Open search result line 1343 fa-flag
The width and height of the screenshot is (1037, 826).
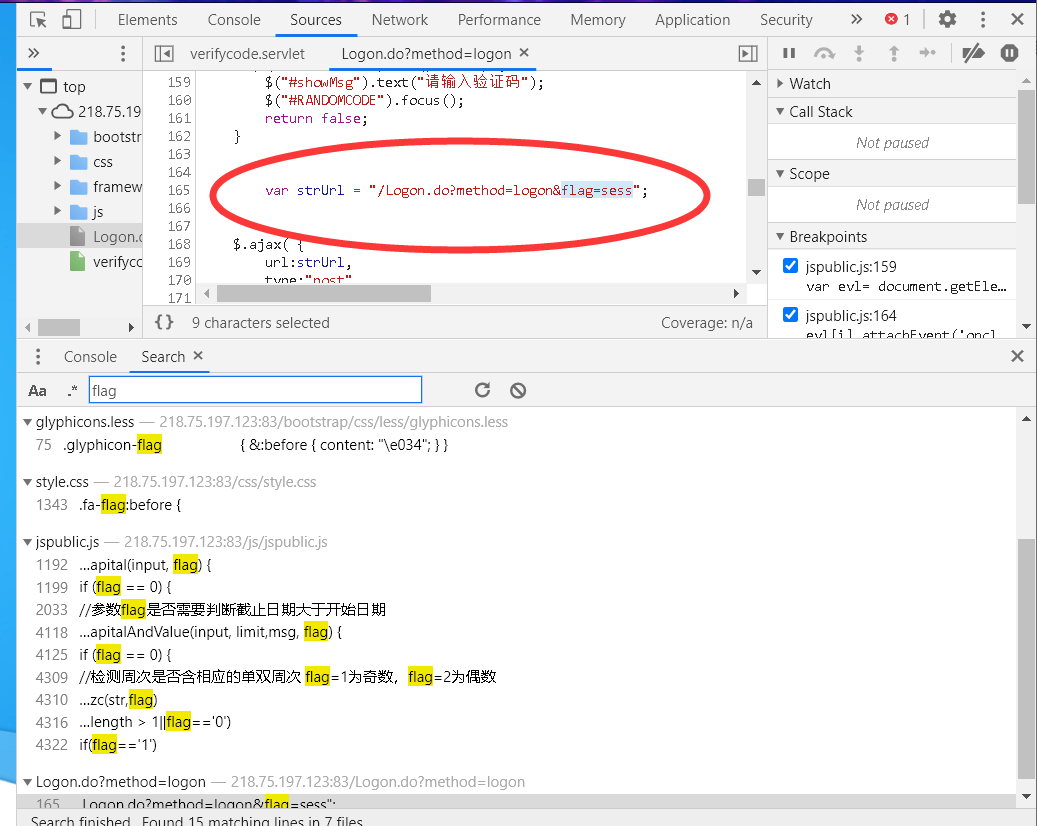click(x=108, y=505)
